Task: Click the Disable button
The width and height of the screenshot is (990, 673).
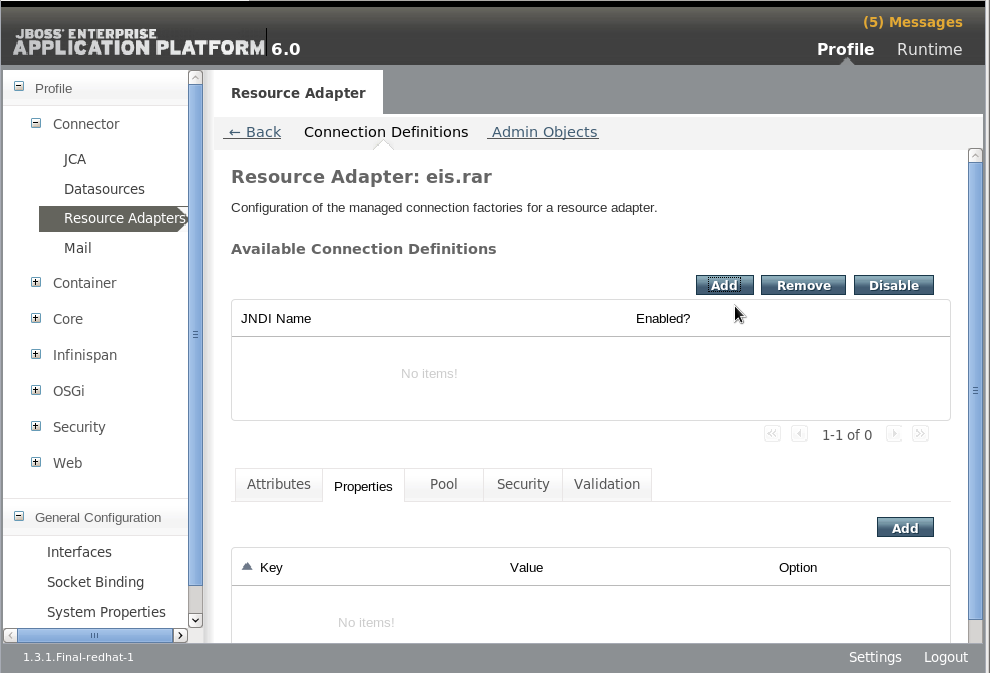Action: [x=892, y=284]
